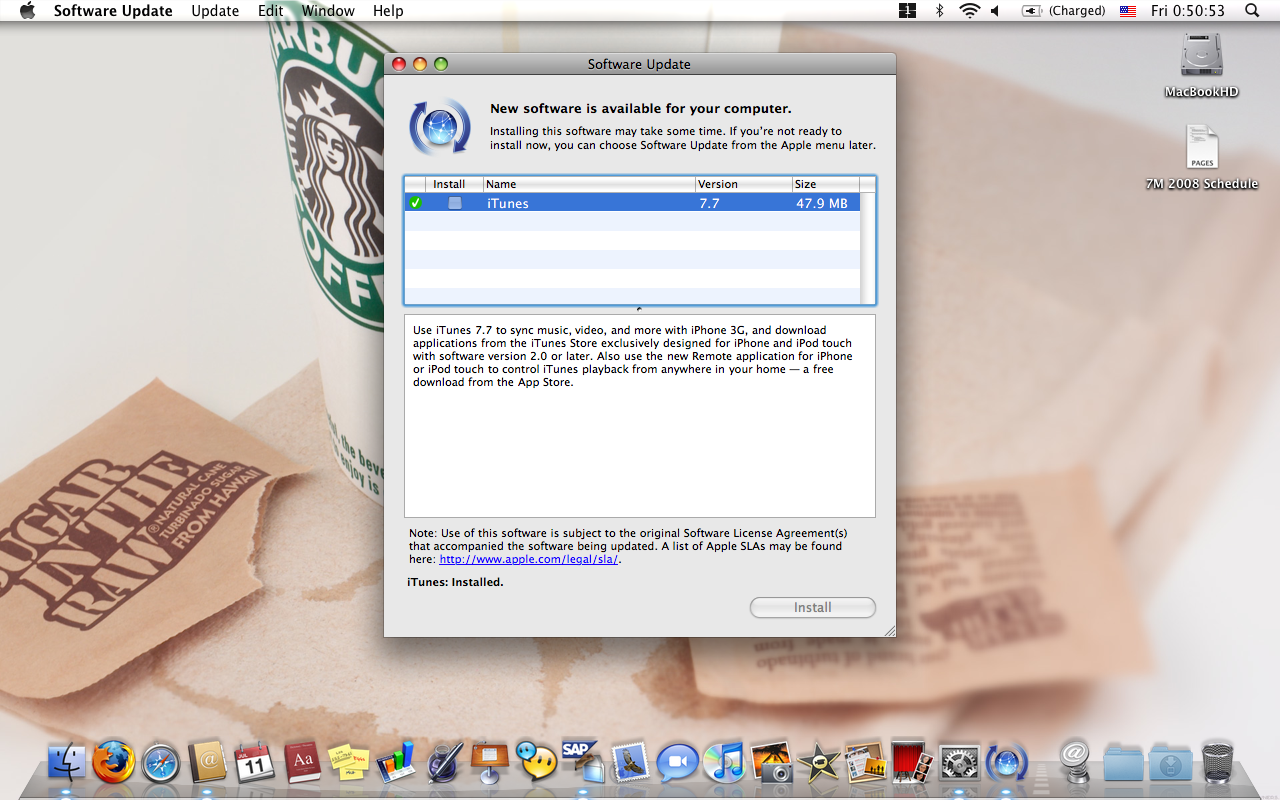Click the Install button
This screenshot has height=800, width=1280.
coord(813,607)
